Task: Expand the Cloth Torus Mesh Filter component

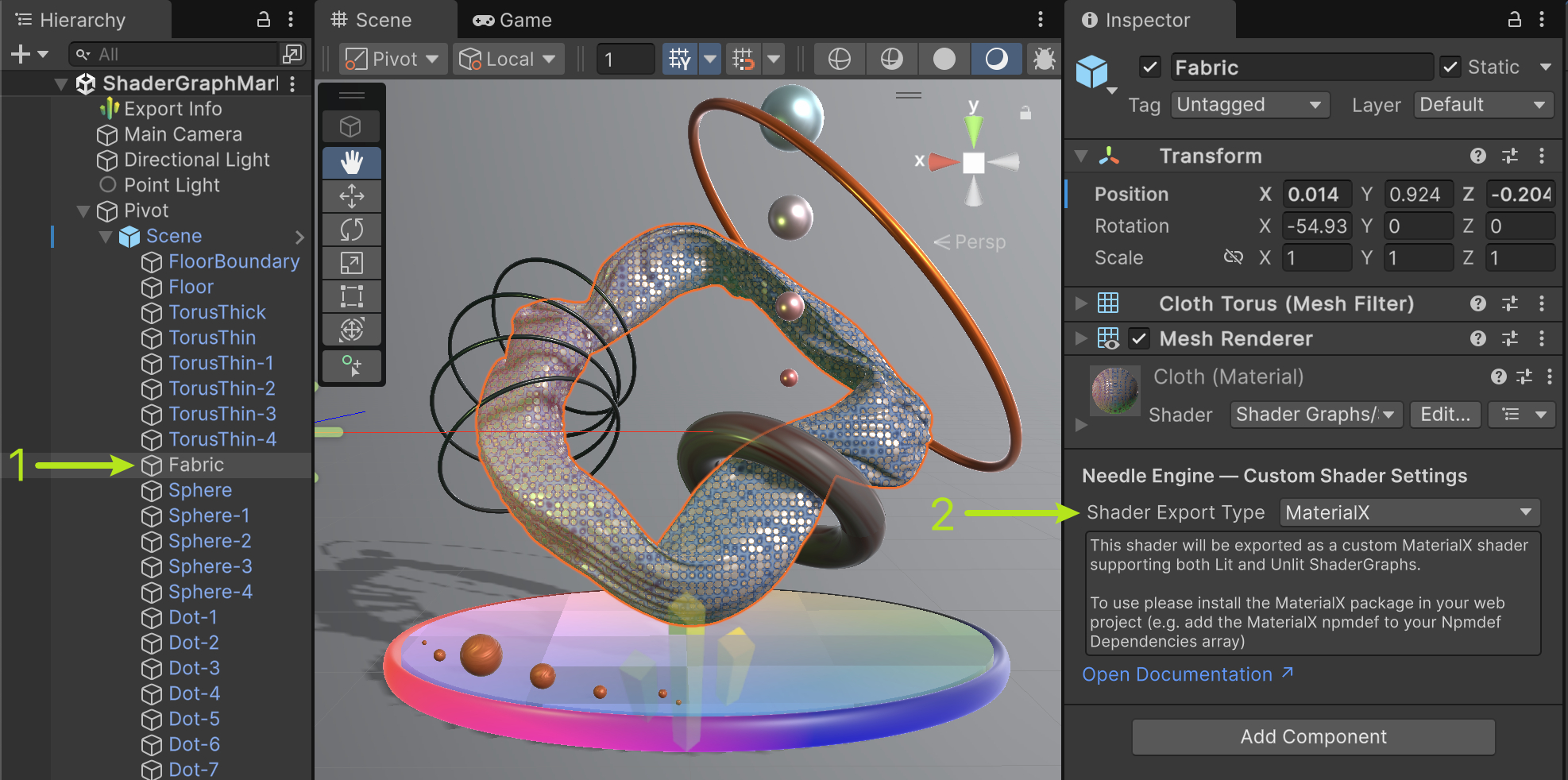Action: pos(1081,303)
